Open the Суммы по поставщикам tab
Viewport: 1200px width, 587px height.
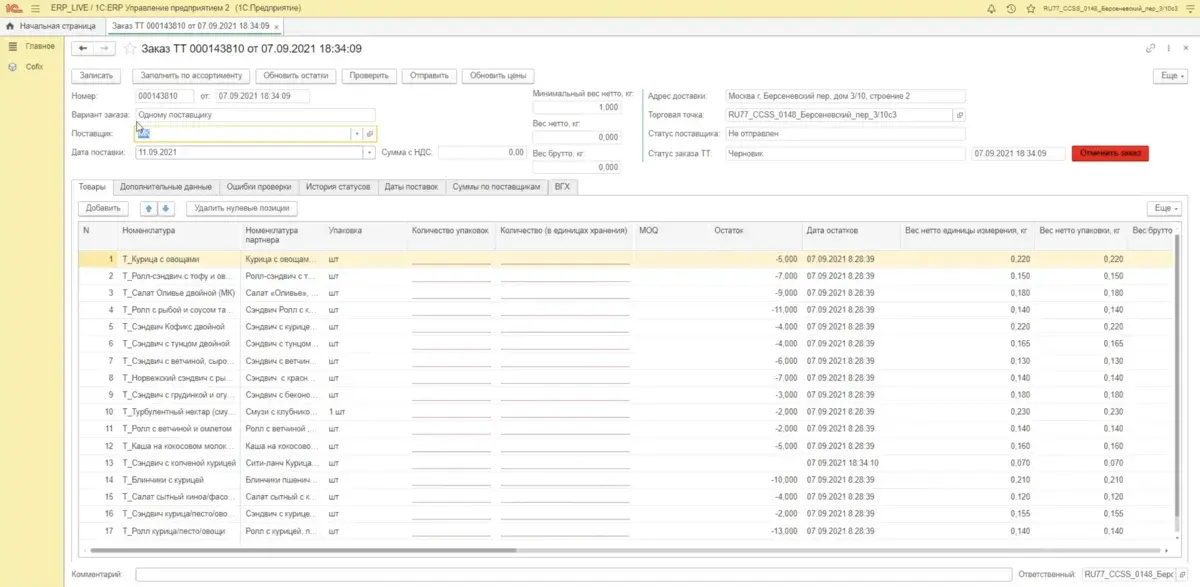point(496,187)
